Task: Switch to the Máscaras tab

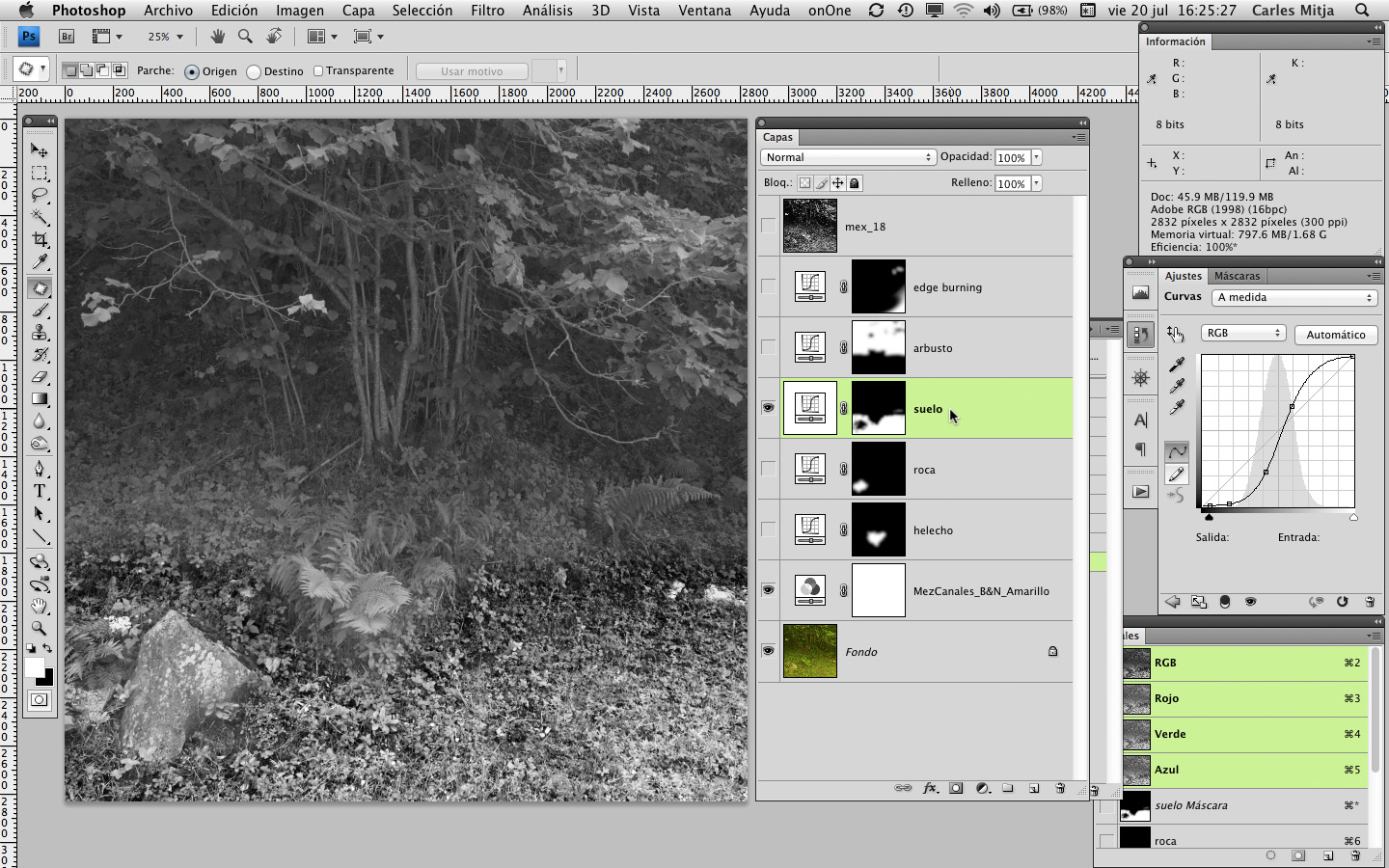Action: [x=1237, y=276]
